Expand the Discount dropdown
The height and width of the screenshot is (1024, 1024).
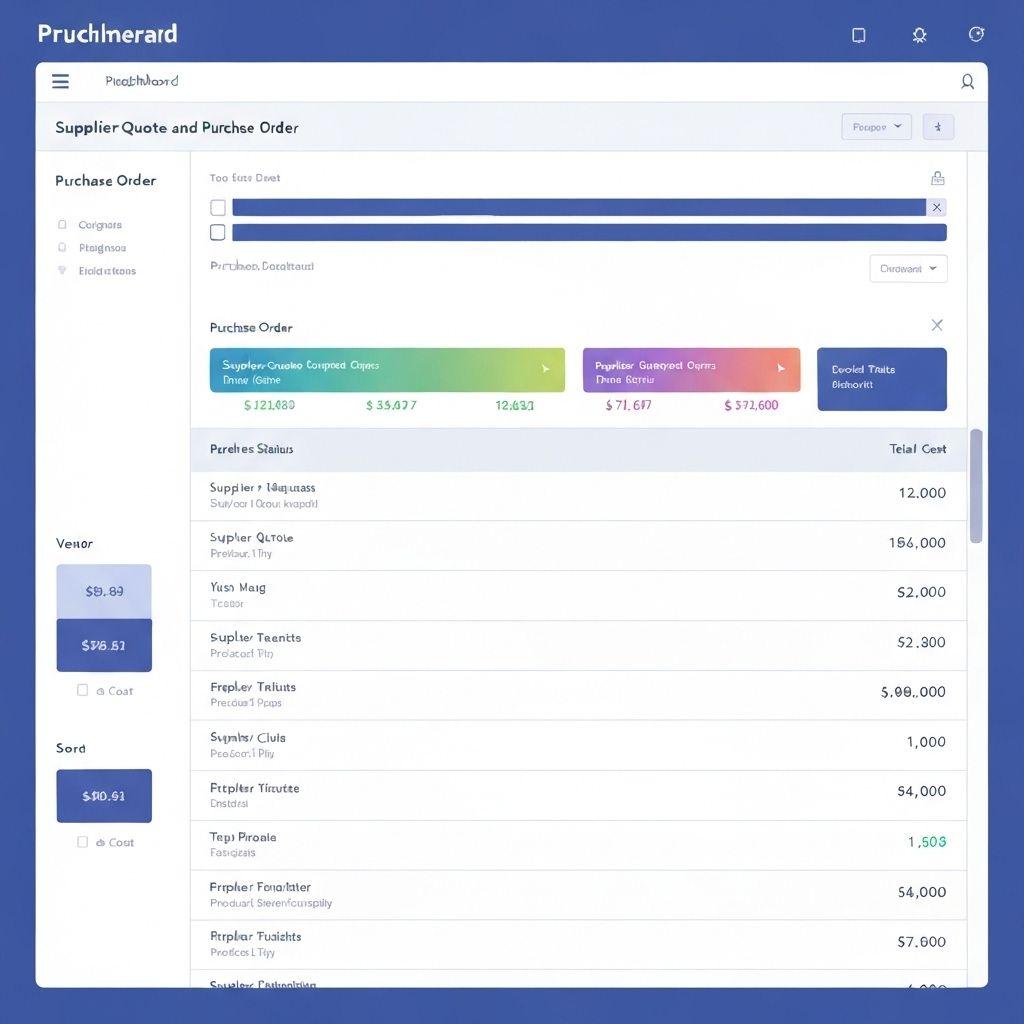point(907,268)
